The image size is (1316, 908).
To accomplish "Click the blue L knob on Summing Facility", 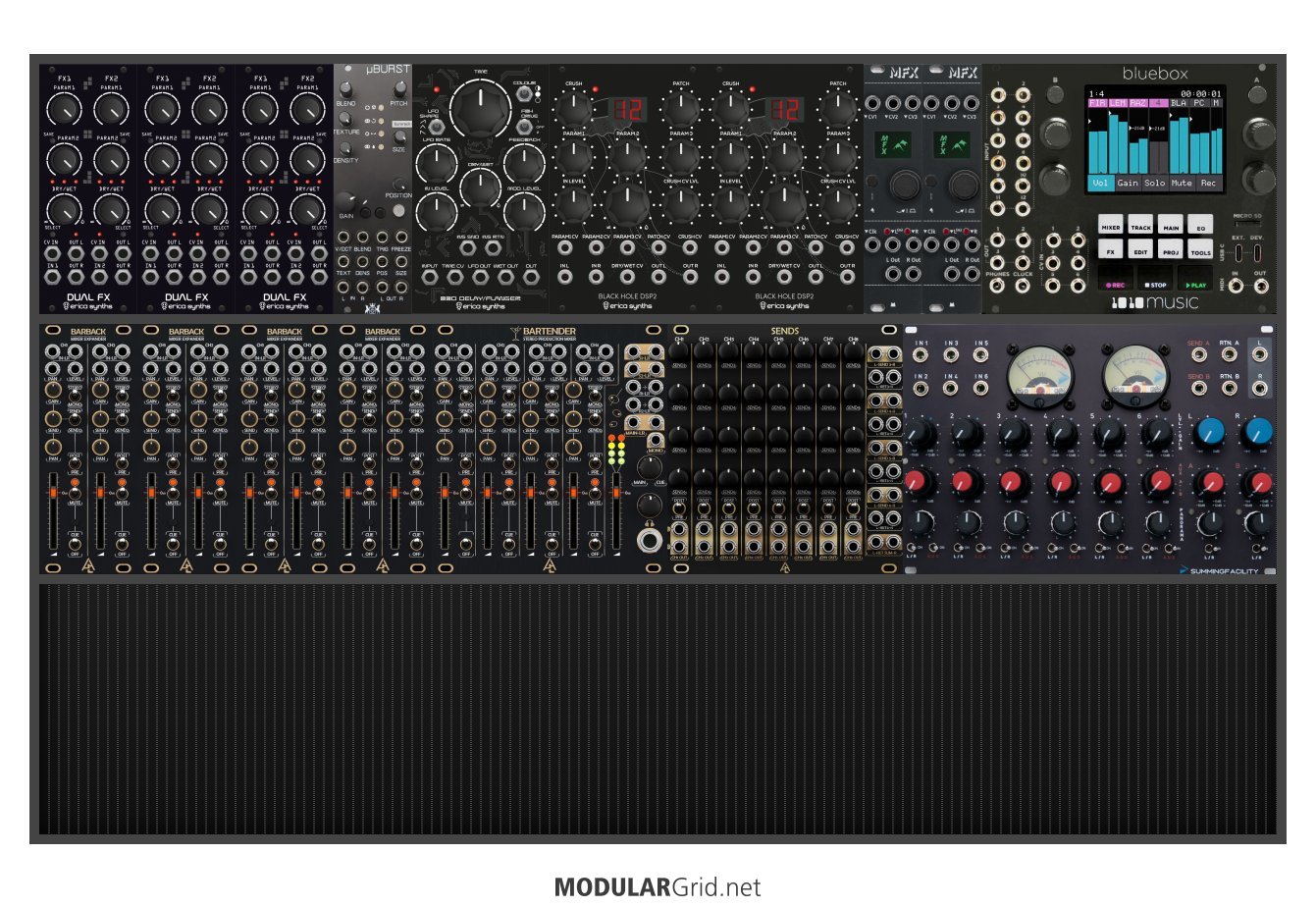I will point(1211,431).
